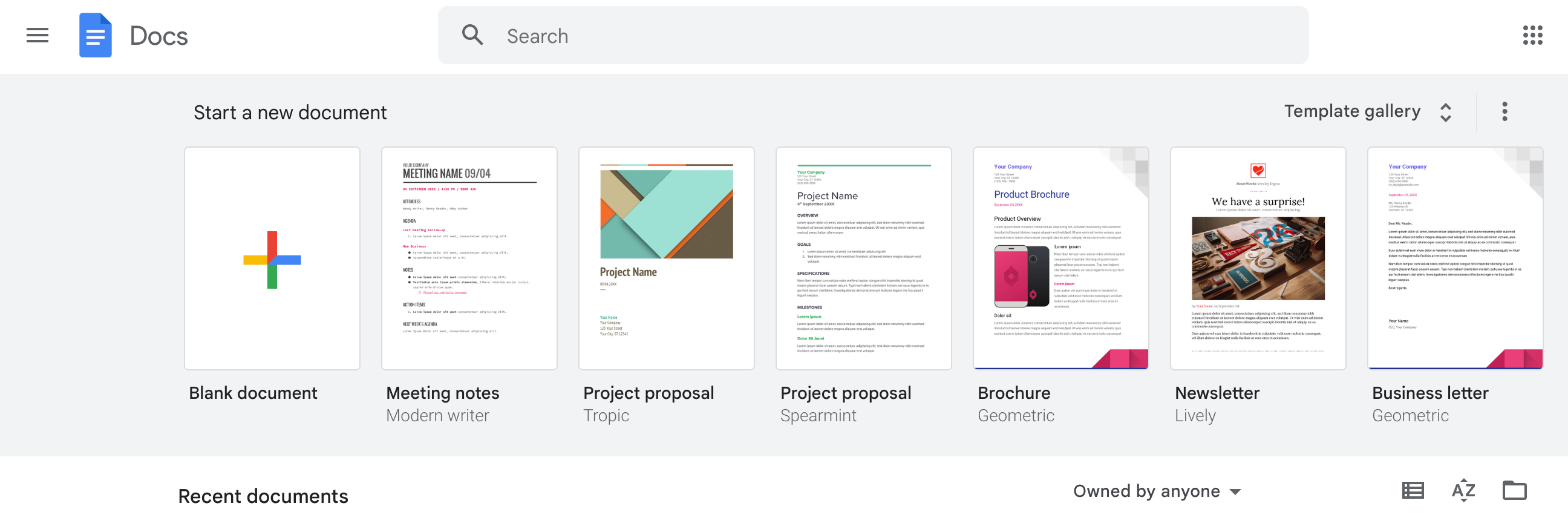Screen dimensions: 1568x529
Task: Click the Recent documents heading
Action: (263, 496)
